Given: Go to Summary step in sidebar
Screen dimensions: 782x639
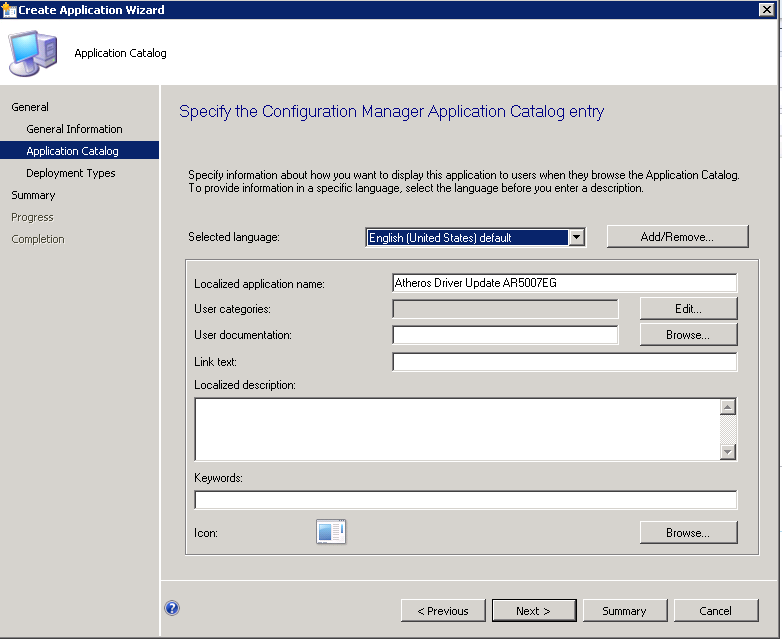Looking at the screenshot, I should point(33,195).
